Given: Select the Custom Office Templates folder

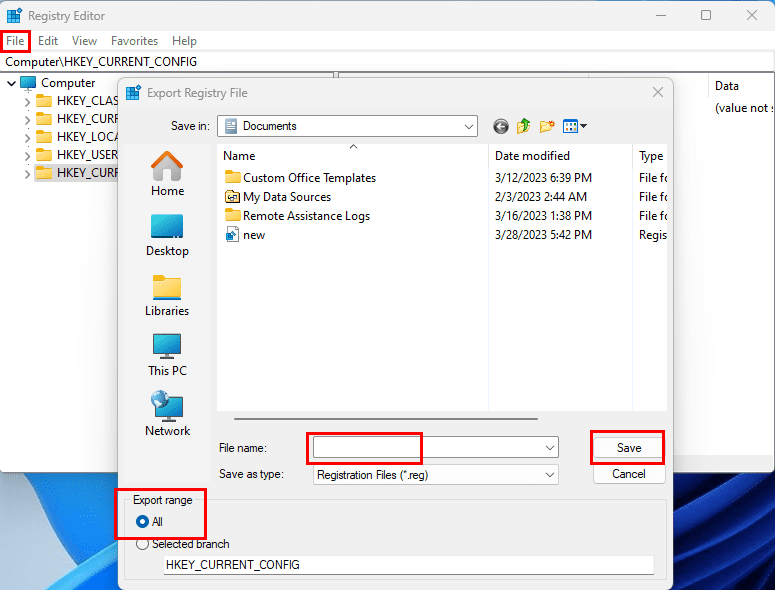Looking at the screenshot, I should 309,178.
